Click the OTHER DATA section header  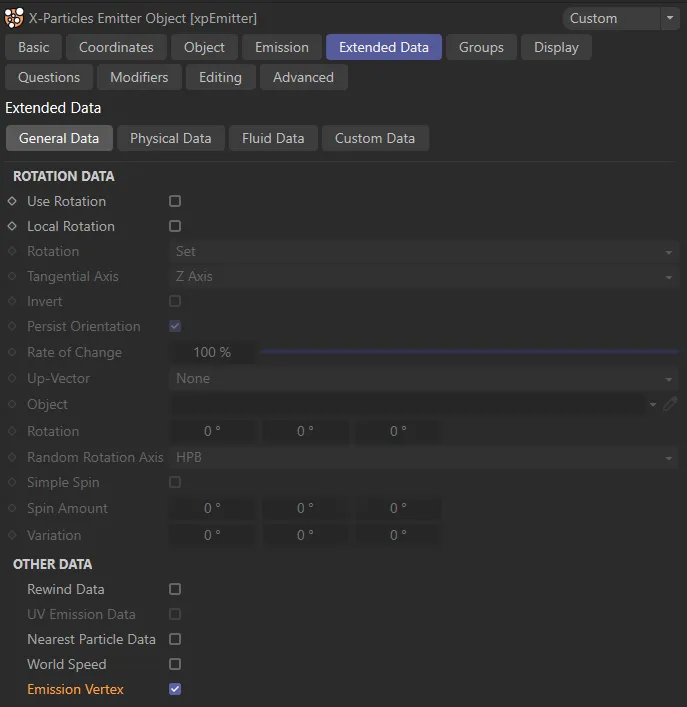53,565
